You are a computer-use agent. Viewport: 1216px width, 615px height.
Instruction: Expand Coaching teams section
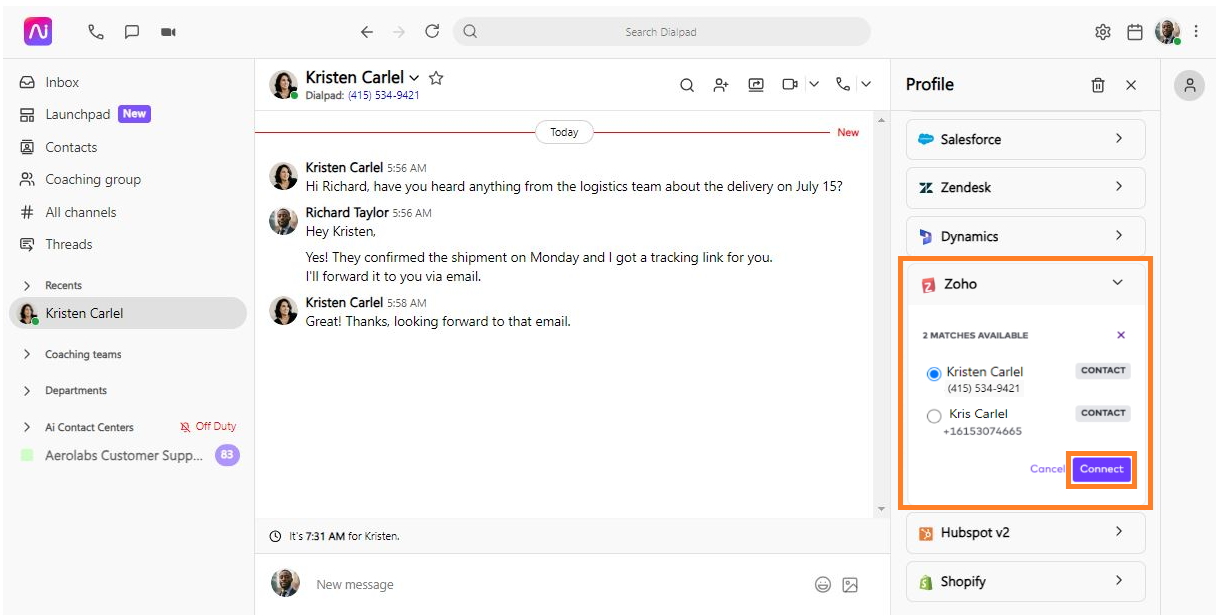(x=27, y=354)
